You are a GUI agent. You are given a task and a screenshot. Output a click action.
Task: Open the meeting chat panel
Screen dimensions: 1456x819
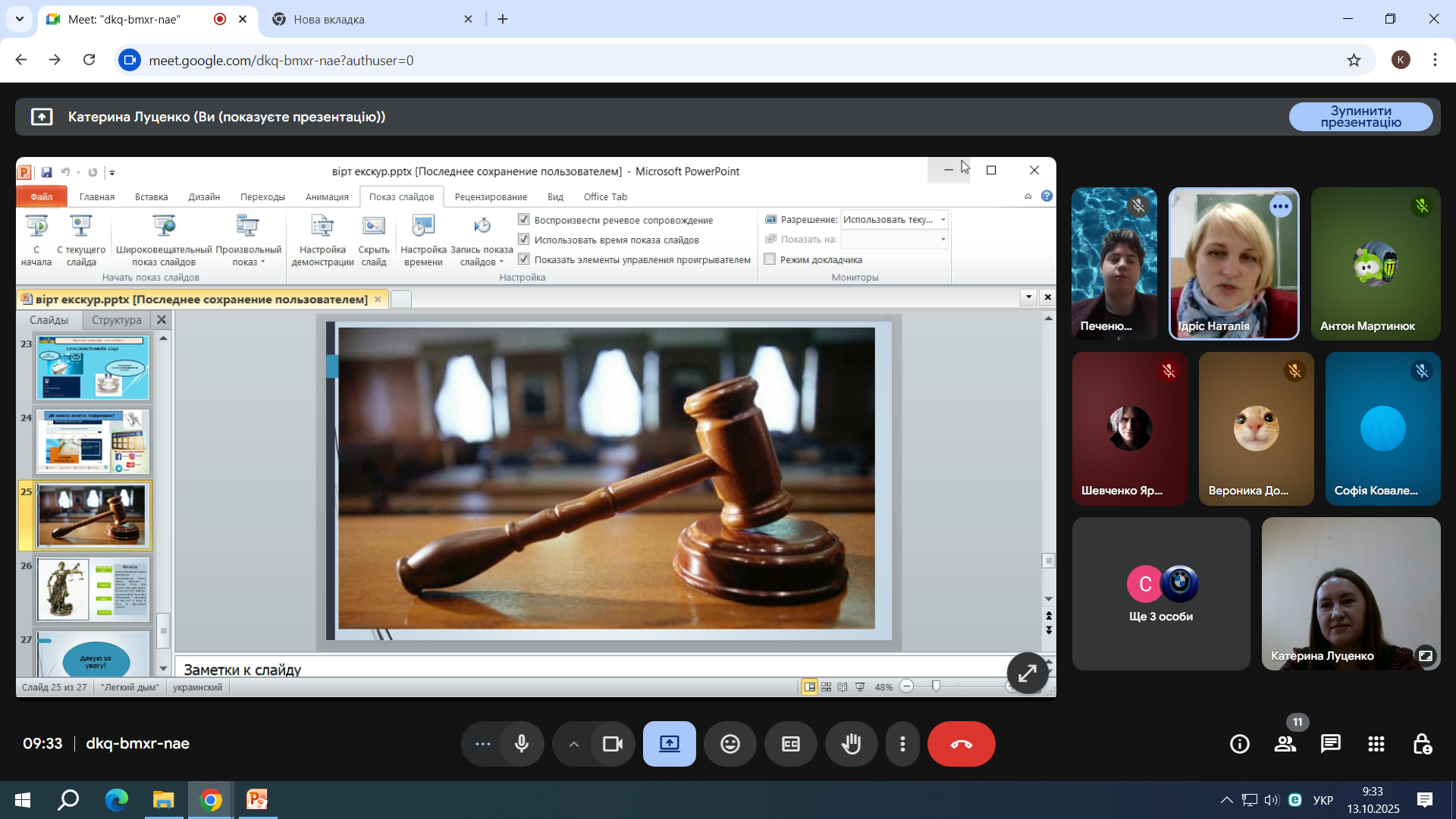coord(1330,744)
